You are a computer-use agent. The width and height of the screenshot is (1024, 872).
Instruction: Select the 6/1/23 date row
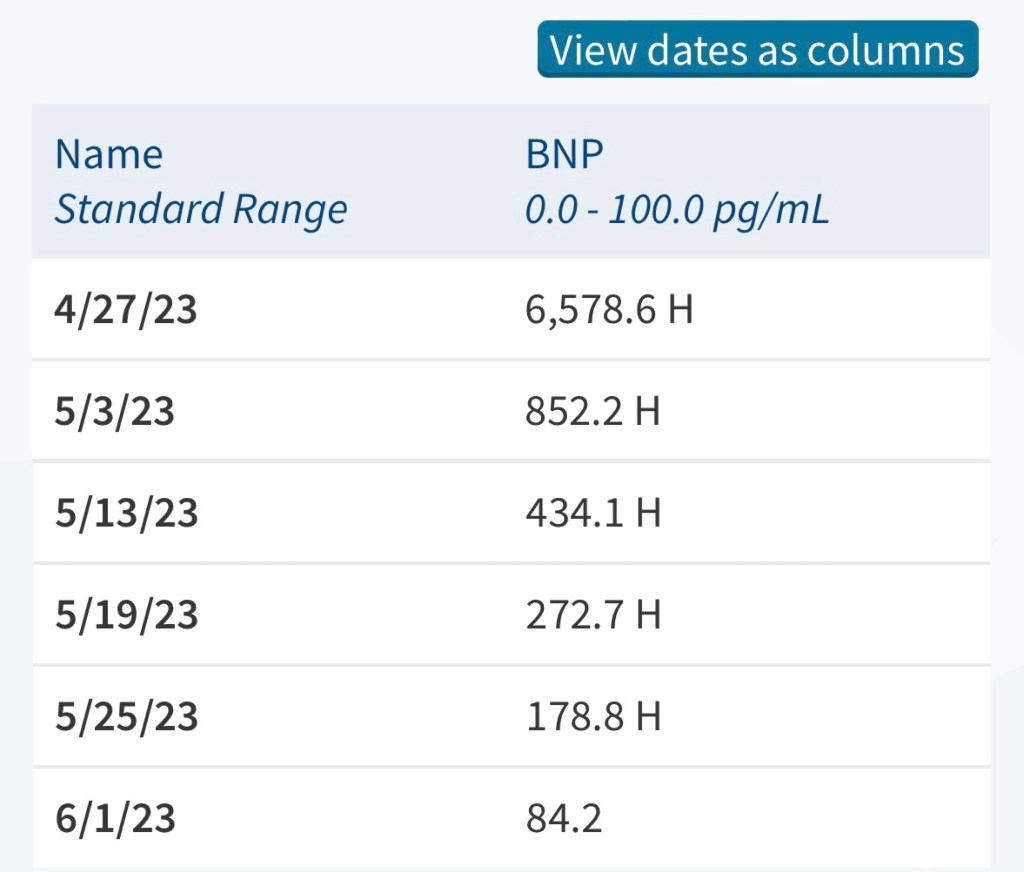click(114, 819)
